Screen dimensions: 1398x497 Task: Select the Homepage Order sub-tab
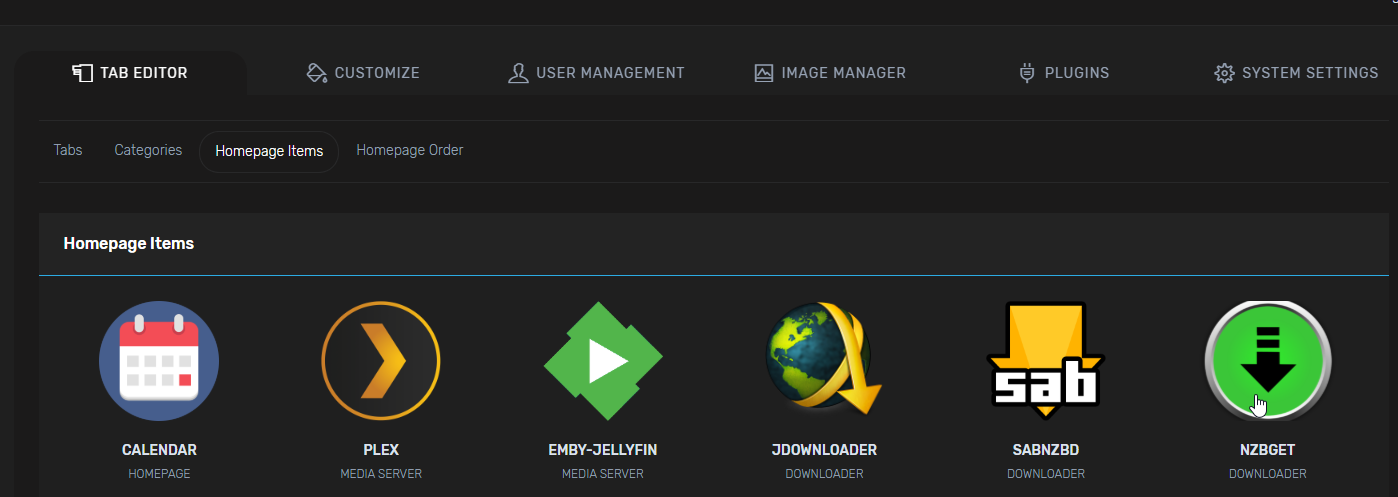410,150
